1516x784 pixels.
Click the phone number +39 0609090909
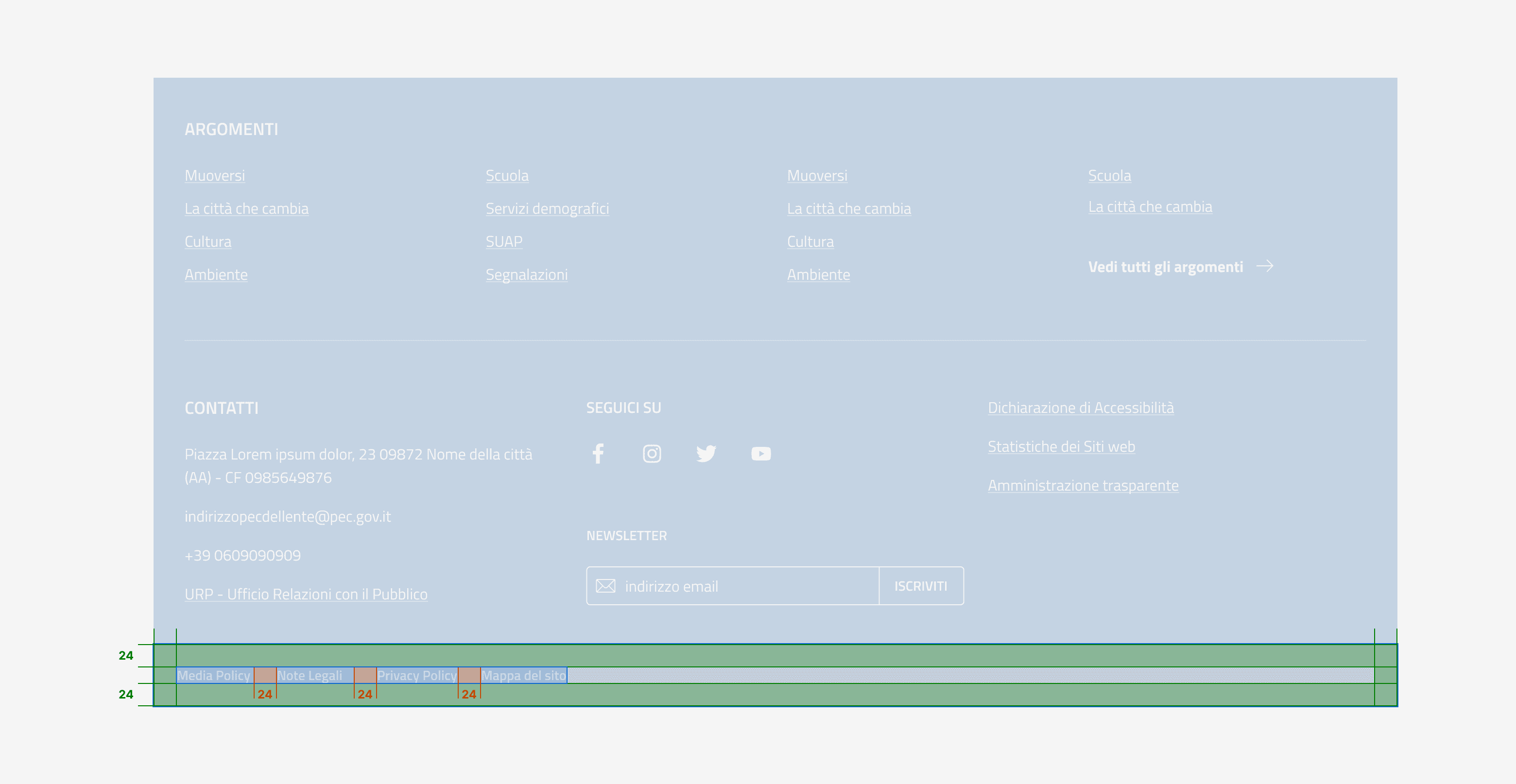coord(242,555)
